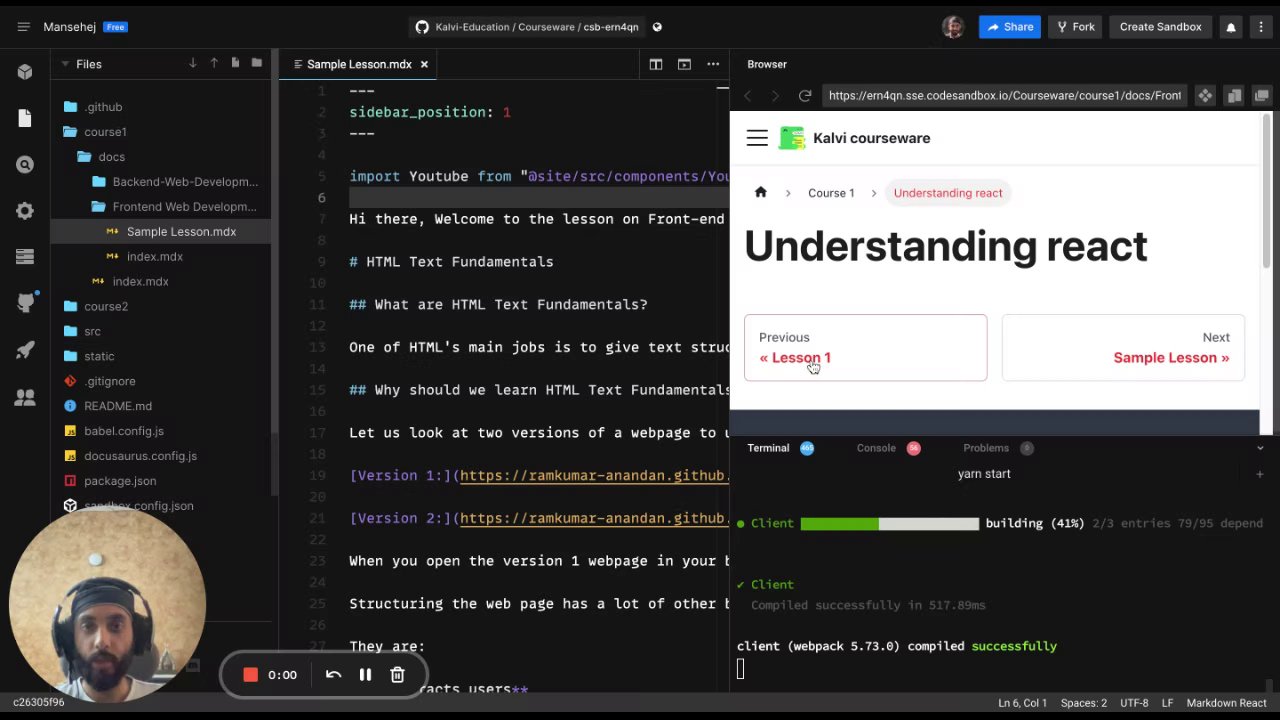Open Configuration Files gear icon in sidebar
1280x720 pixels.
click(25, 211)
